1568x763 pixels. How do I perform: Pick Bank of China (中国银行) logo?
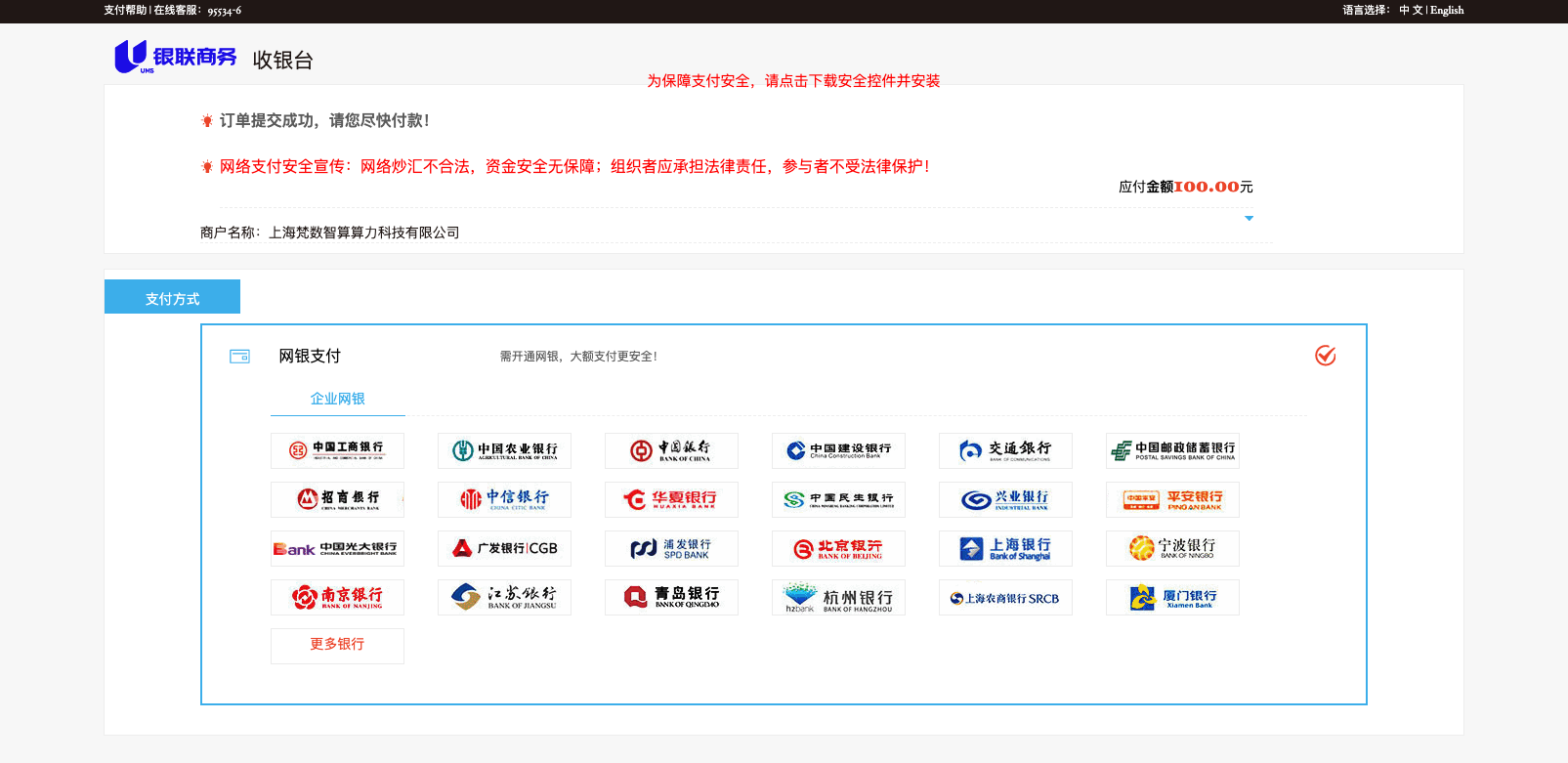[671, 450]
